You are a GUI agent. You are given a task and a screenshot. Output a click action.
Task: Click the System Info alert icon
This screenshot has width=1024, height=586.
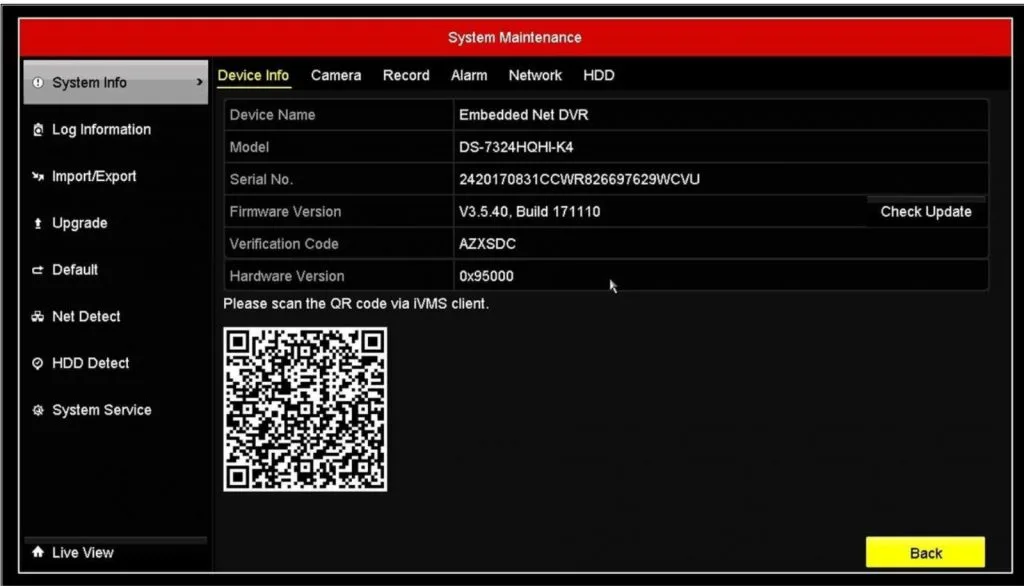38,82
